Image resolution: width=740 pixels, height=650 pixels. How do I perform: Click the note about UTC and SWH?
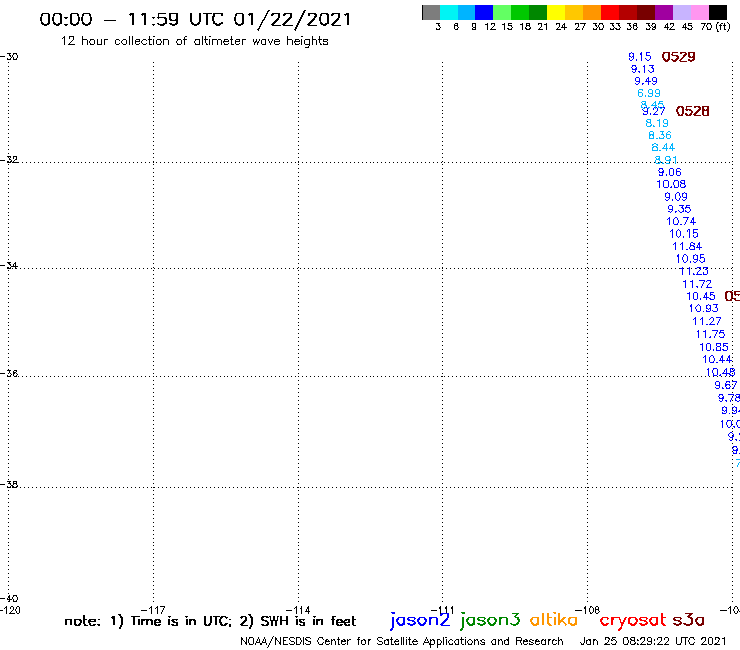pos(210,621)
